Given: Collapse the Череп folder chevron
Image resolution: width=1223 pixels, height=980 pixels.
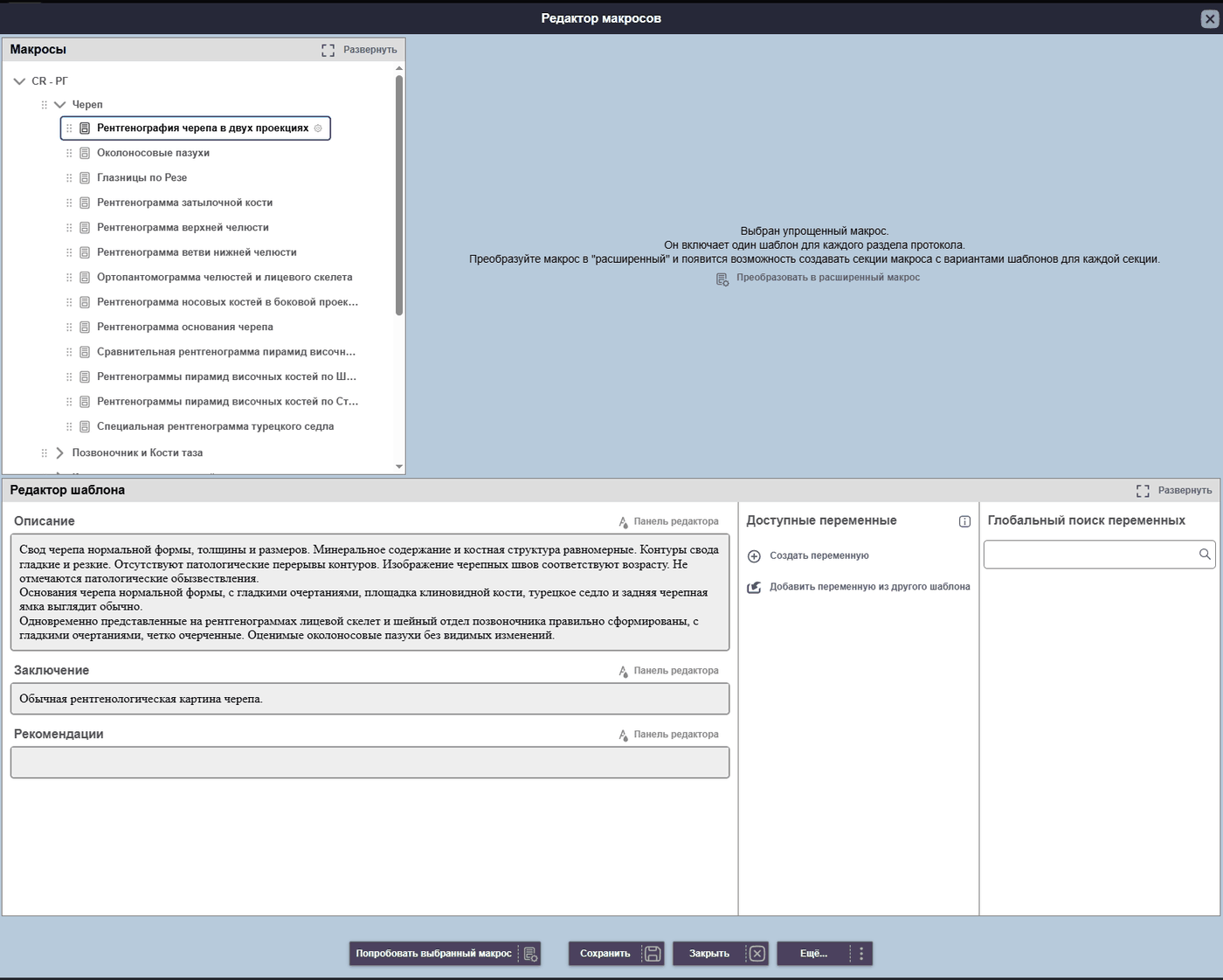Looking at the screenshot, I should 60,105.
